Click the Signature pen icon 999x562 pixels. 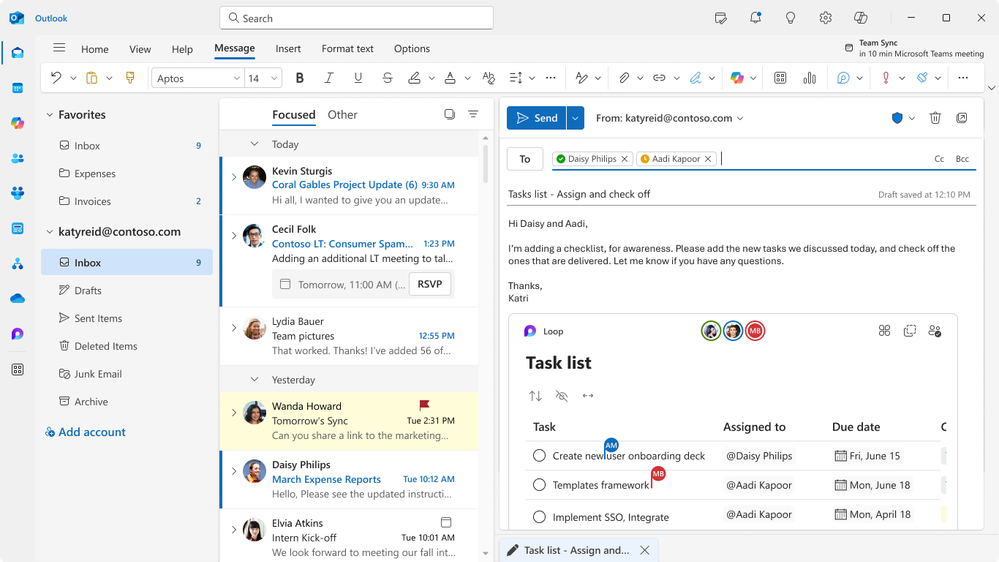pos(696,78)
